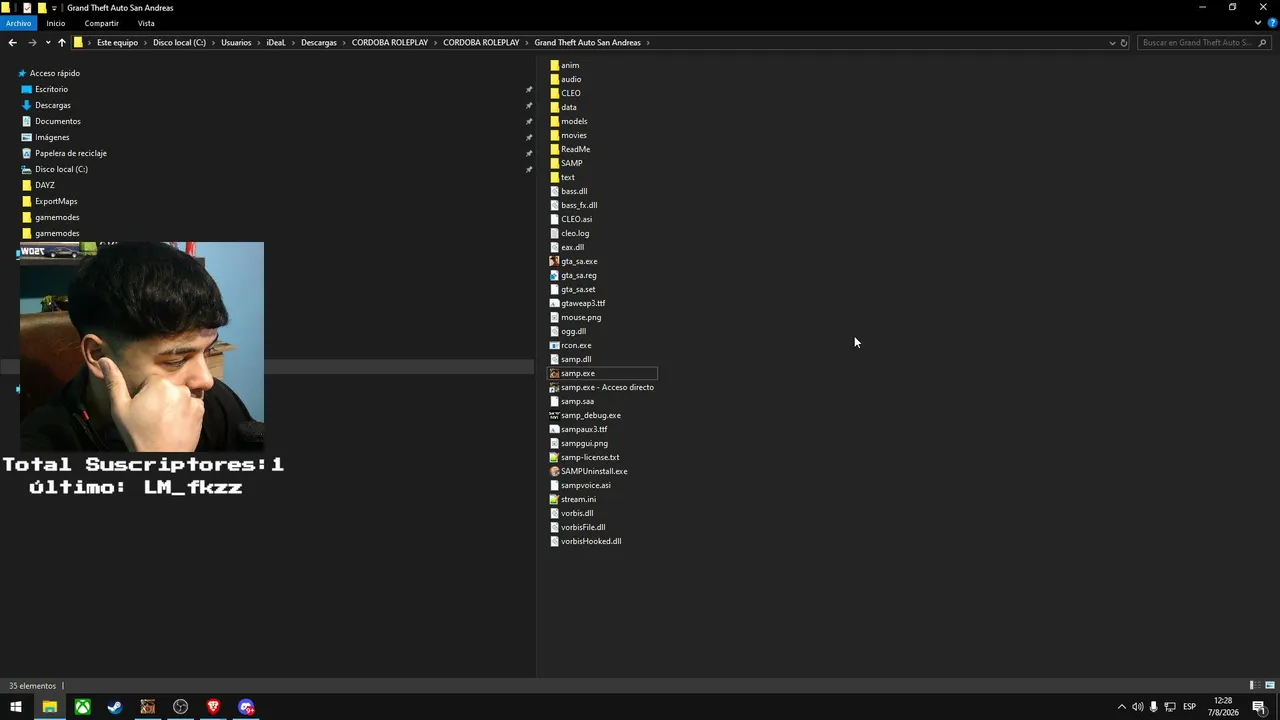
Task: Click the samp-license.txt file icon
Action: [x=554, y=457]
